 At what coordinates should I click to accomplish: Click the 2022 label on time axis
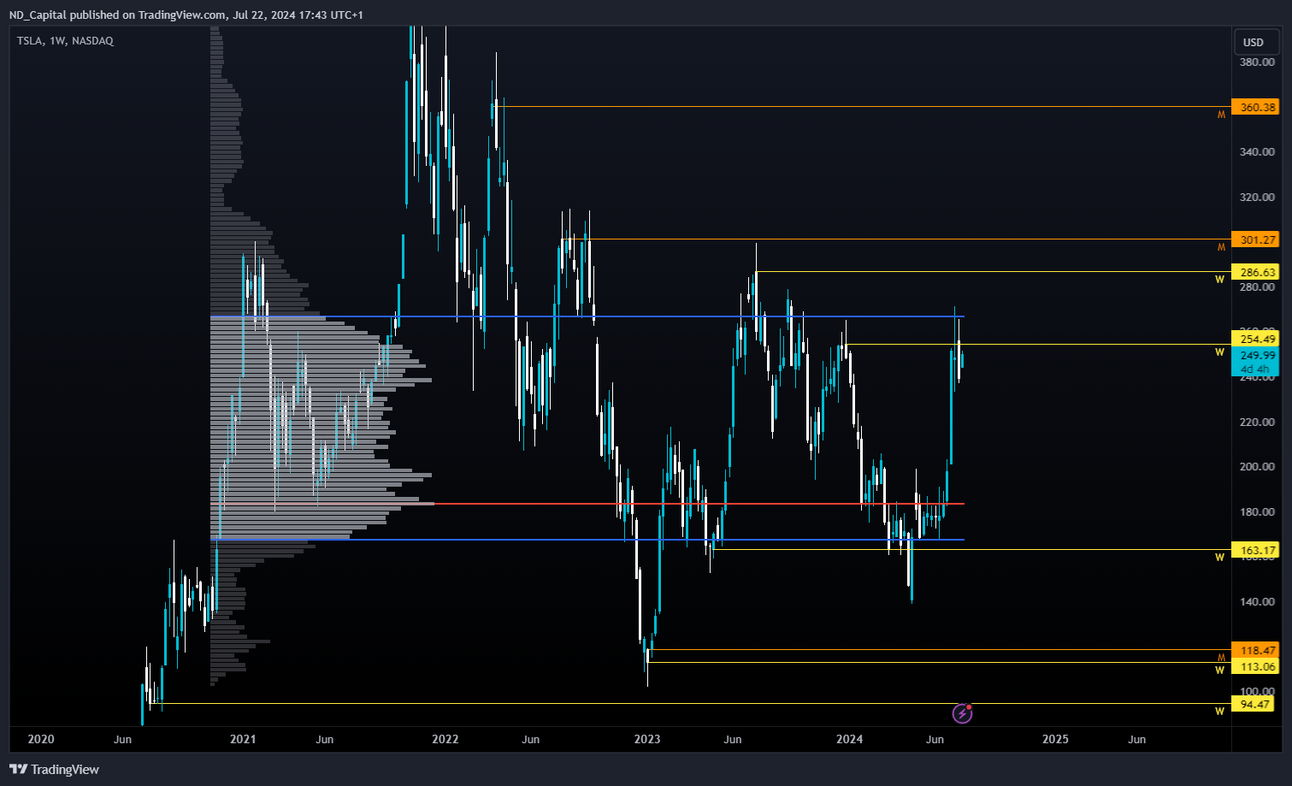pos(445,740)
